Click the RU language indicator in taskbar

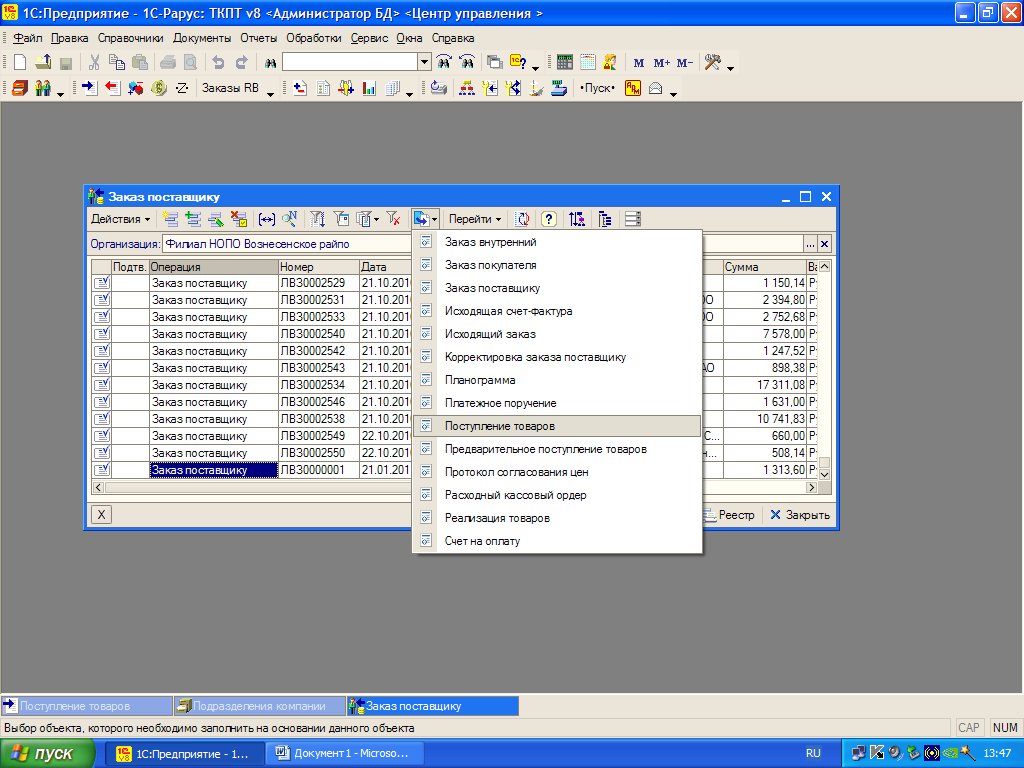point(813,754)
